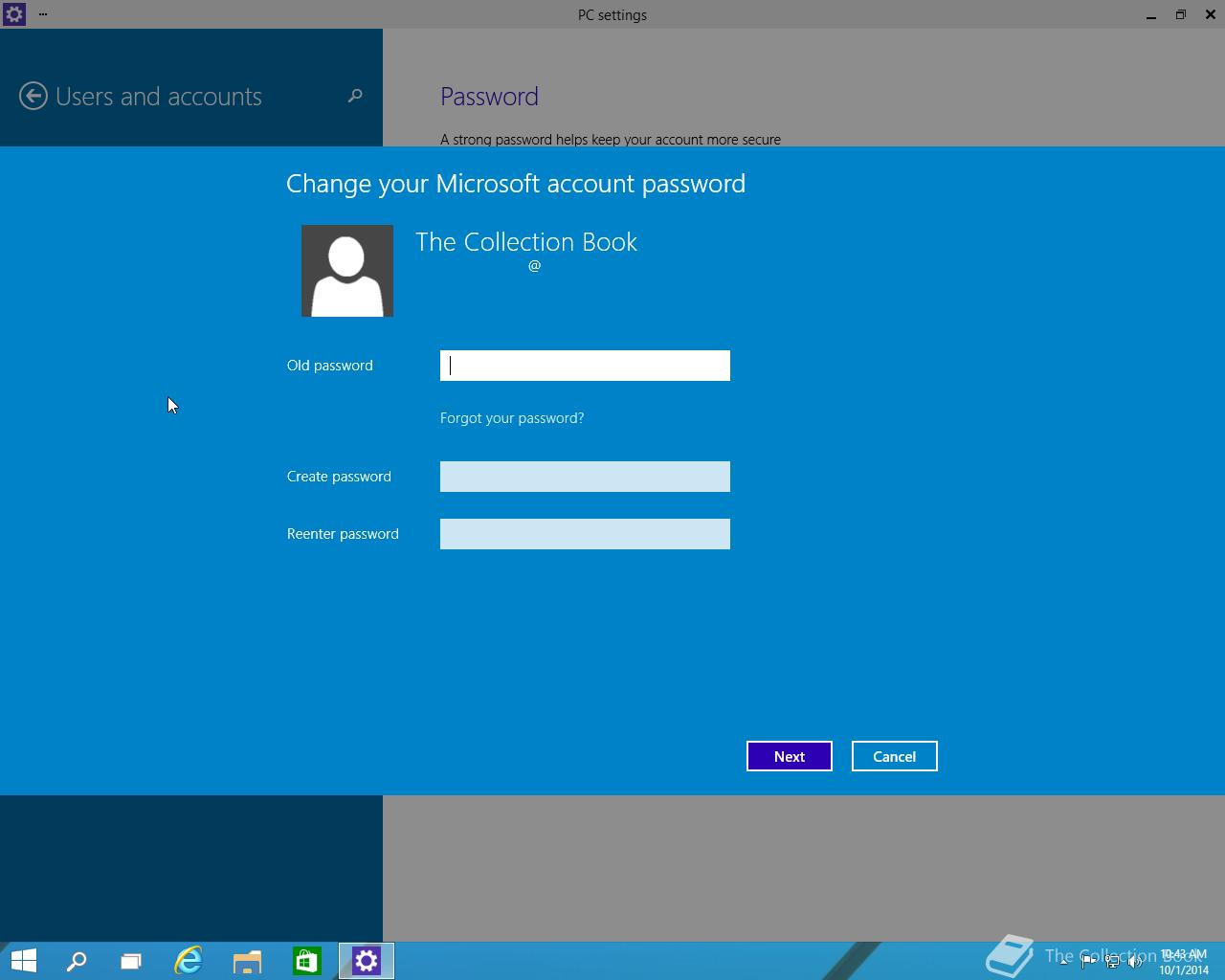
Task: Click the Next button
Action: [x=790, y=756]
